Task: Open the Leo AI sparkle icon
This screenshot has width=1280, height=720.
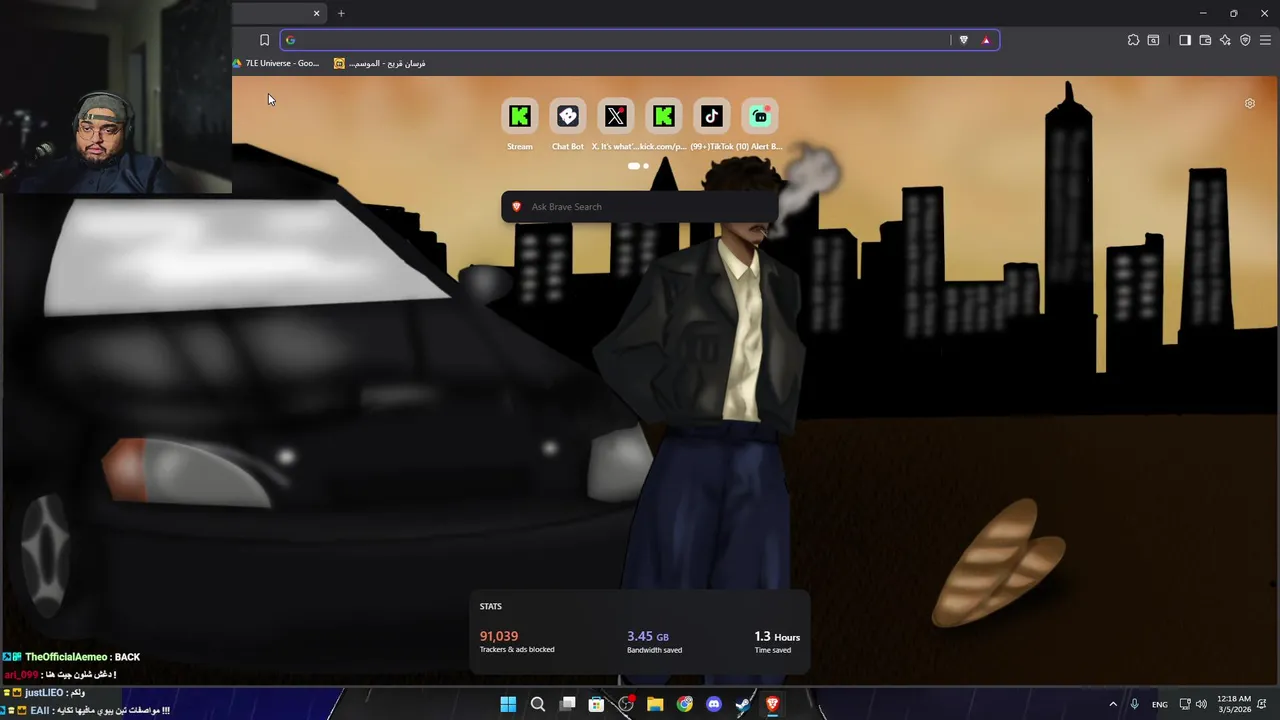Action: [1225, 40]
